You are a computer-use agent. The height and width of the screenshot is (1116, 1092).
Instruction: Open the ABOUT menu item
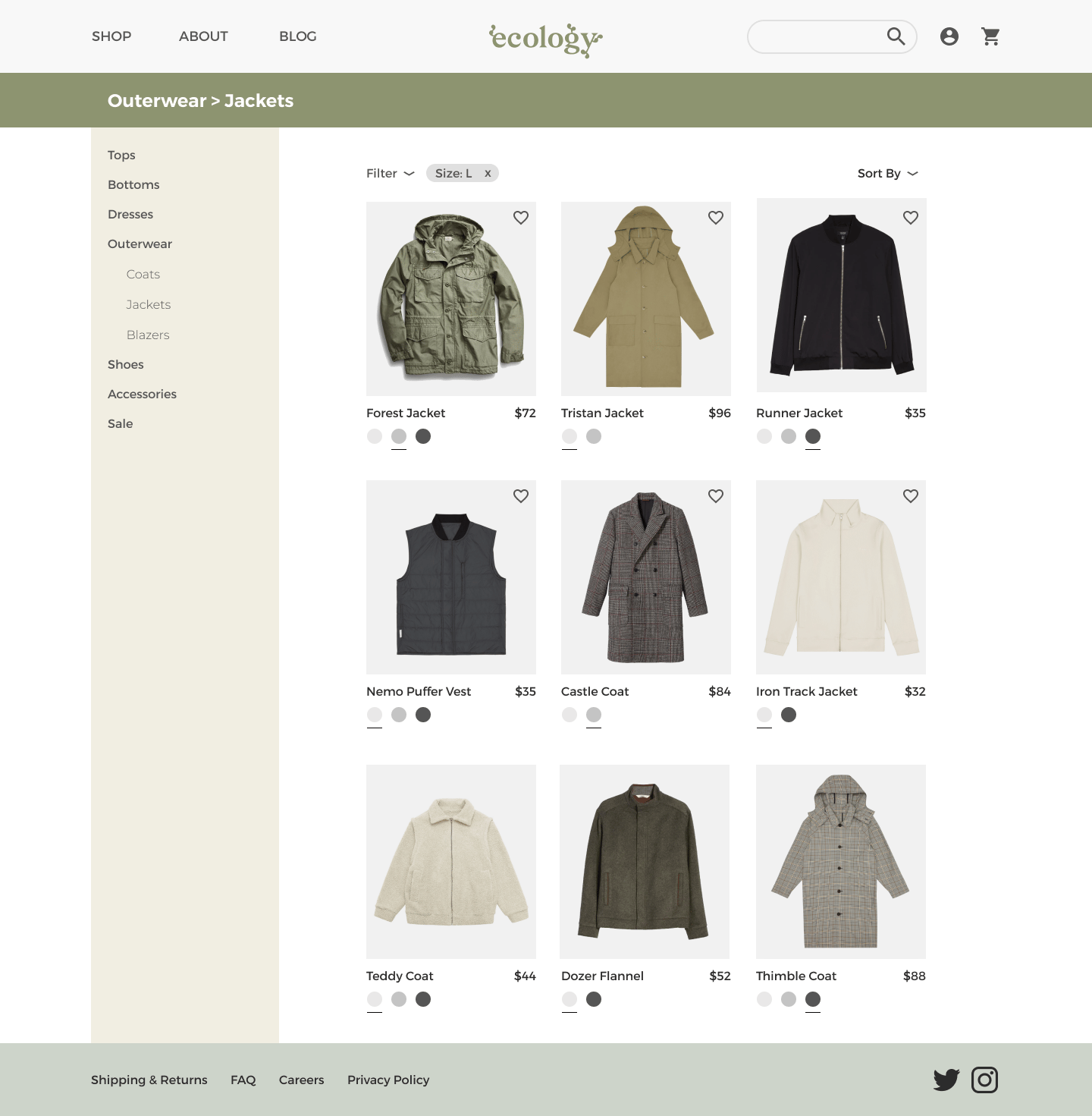pyautogui.click(x=203, y=36)
